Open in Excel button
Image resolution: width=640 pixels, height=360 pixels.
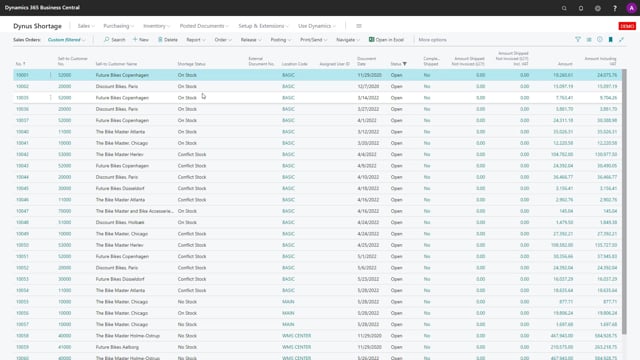pos(386,40)
